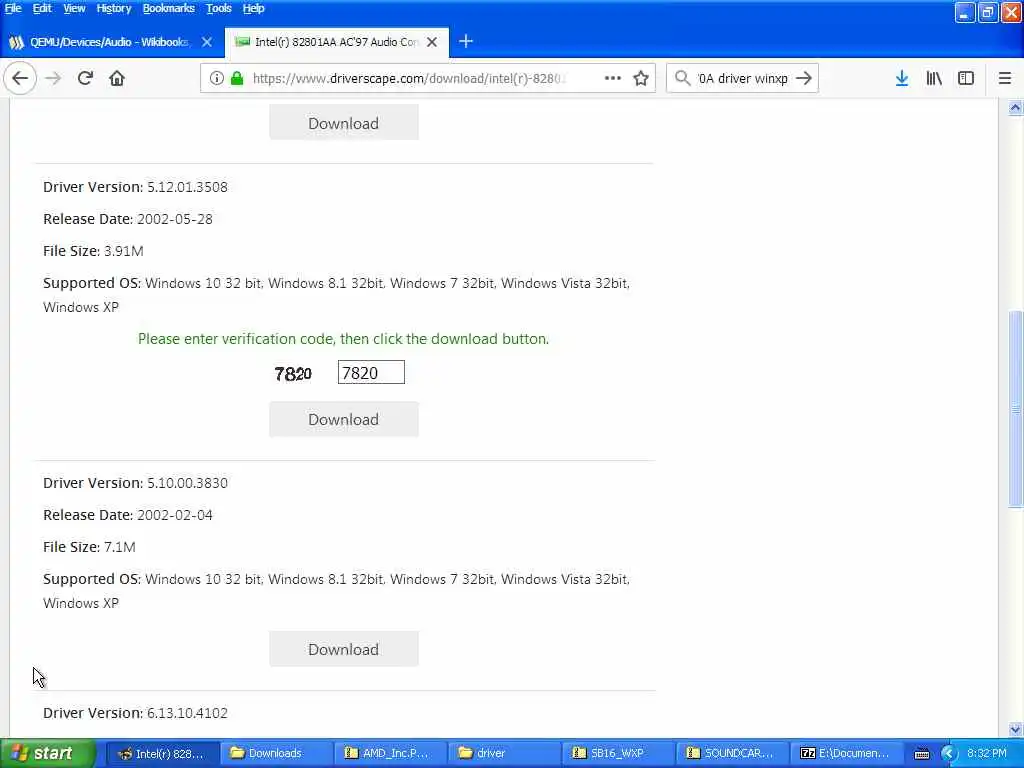Click the search magnifier icon
This screenshot has height=768, width=1024.
coord(682,78)
